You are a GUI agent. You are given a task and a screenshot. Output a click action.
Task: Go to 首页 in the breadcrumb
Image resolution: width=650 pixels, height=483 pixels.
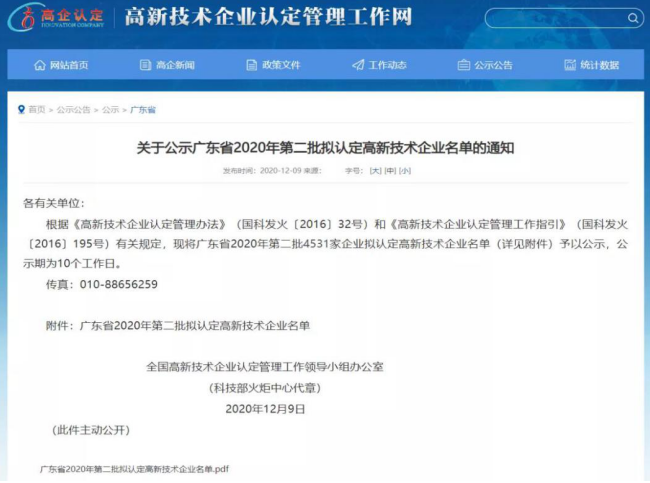tap(37, 110)
